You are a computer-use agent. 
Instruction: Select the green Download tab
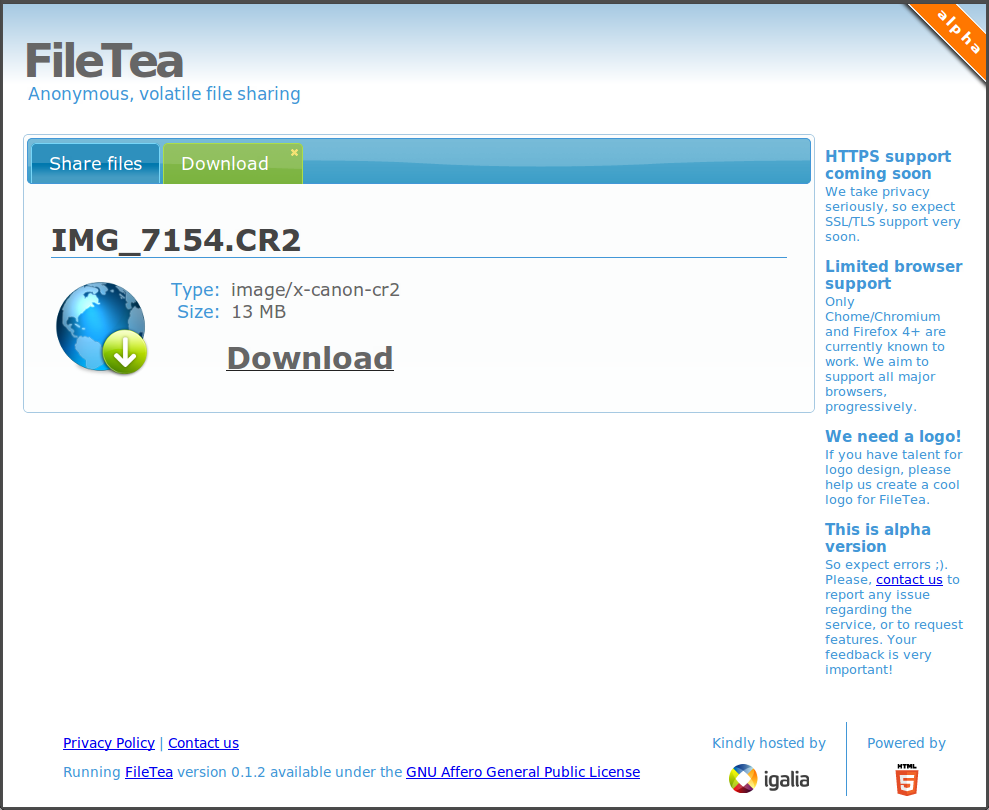click(x=225, y=164)
